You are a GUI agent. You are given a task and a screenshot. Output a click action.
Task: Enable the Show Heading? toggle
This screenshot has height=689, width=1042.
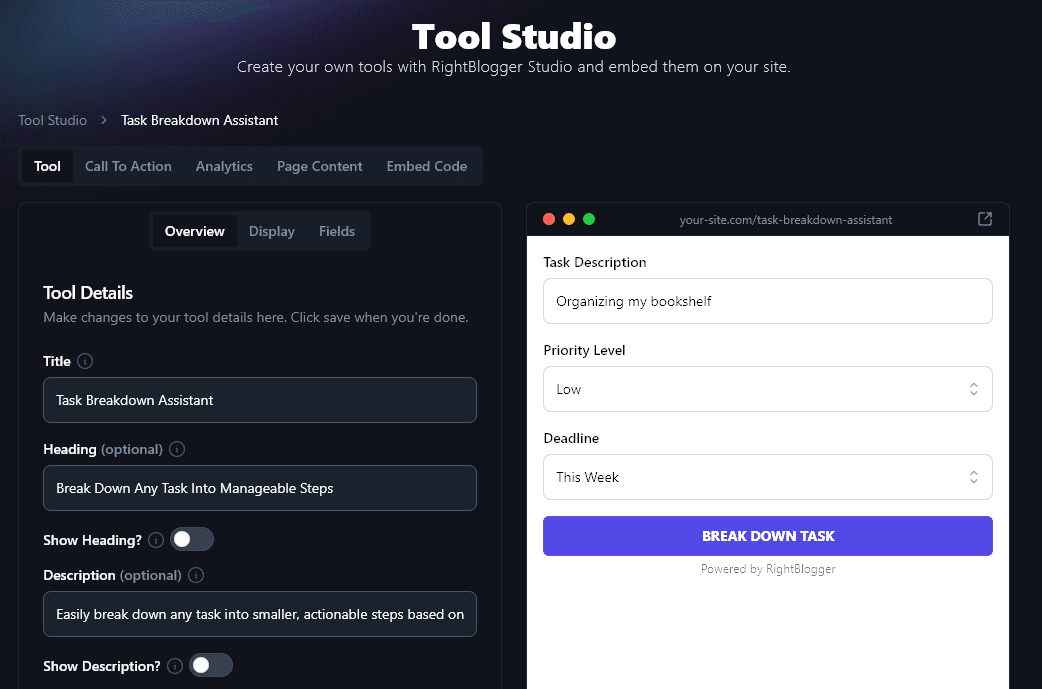click(x=192, y=539)
